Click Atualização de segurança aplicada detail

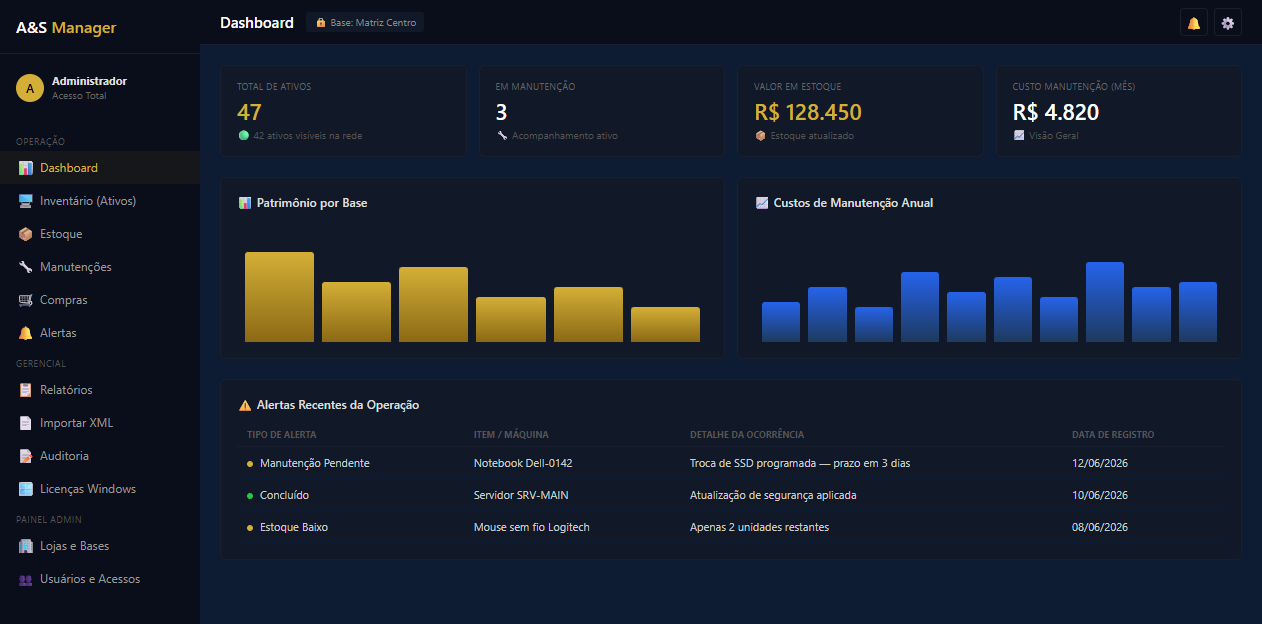click(773, 495)
